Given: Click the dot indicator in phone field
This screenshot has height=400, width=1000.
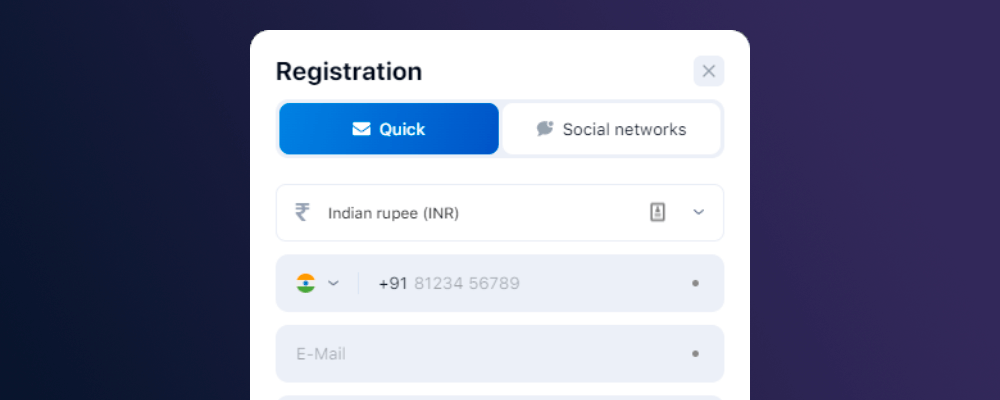Looking at the screenshot, I should (695, 283).
